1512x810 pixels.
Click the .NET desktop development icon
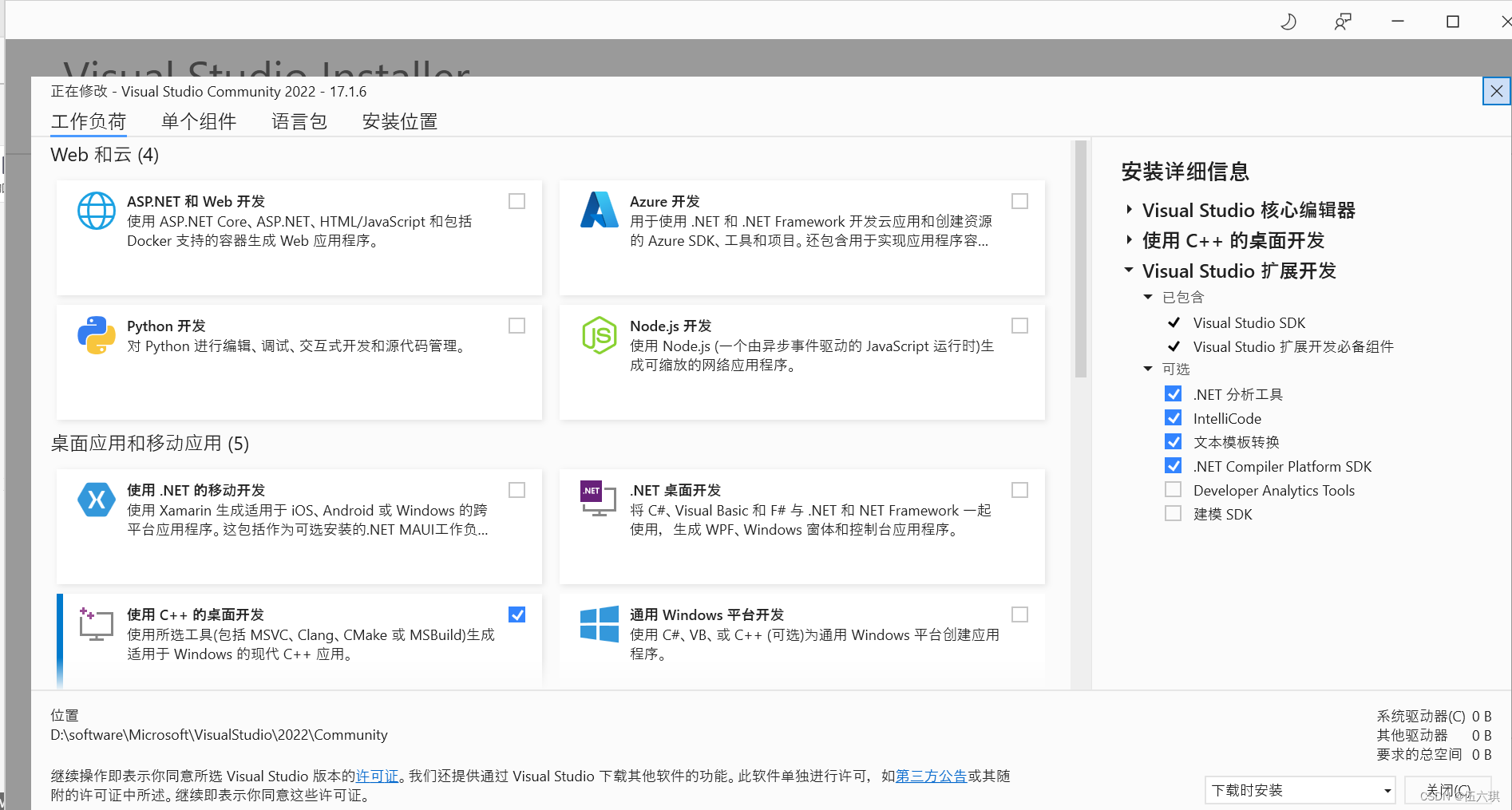point(599,499)
